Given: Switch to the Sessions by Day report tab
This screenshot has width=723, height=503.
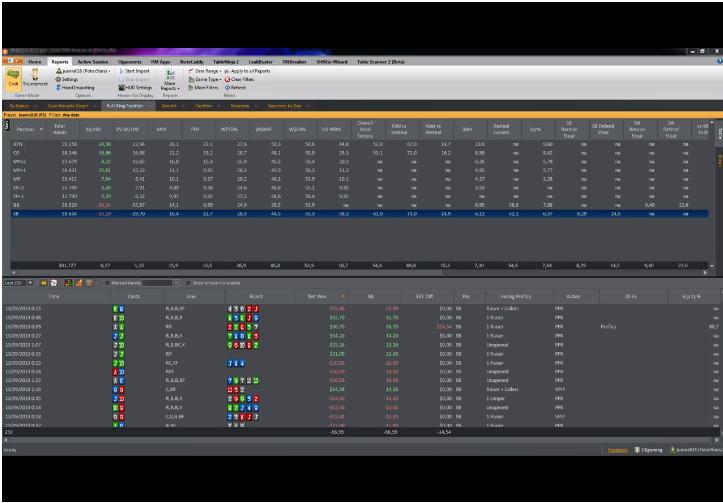Looking at the screenshot, I should coord(284,106).
